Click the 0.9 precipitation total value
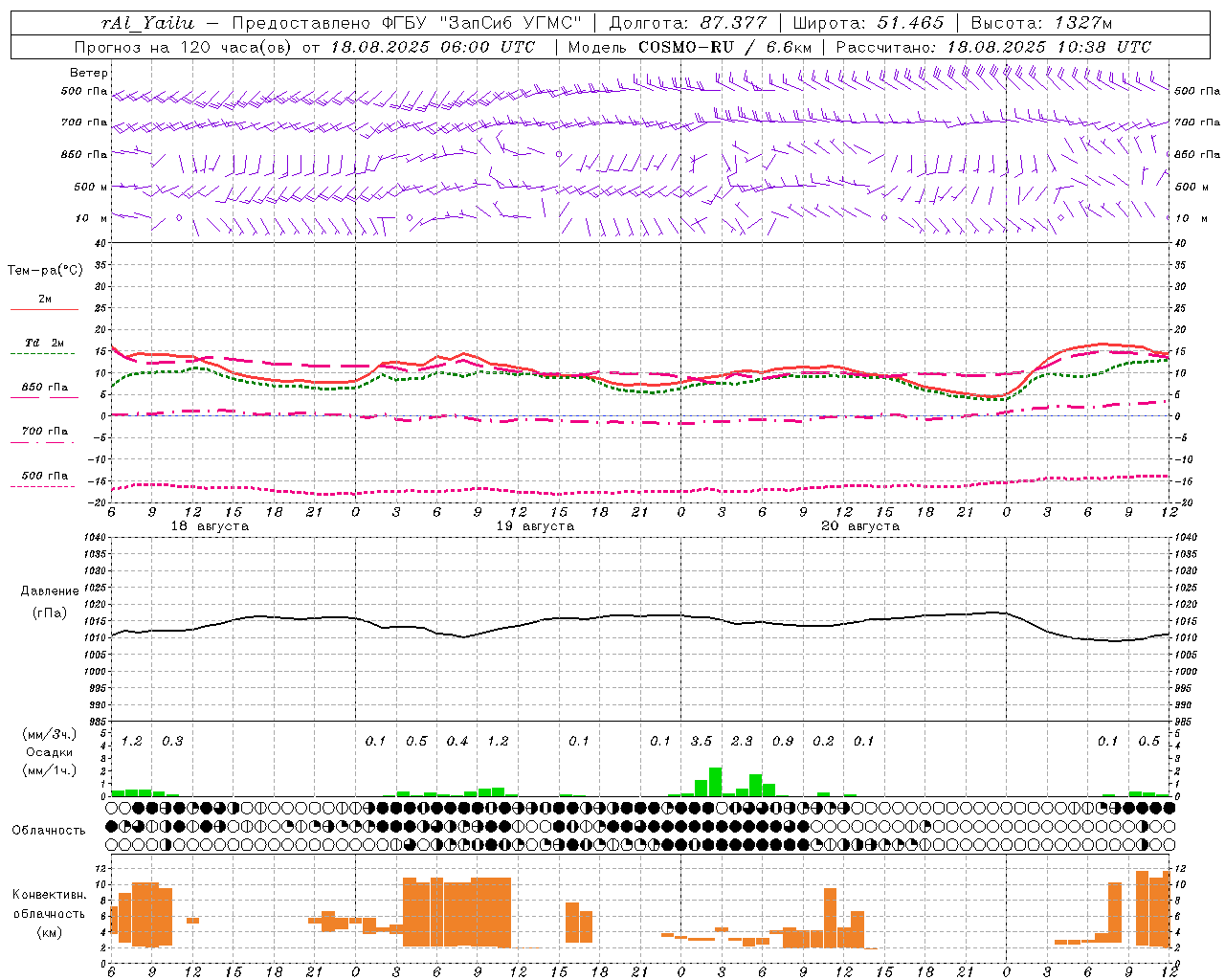The width and height of the screenshot is (1225, 980). [x=783, y=742]
